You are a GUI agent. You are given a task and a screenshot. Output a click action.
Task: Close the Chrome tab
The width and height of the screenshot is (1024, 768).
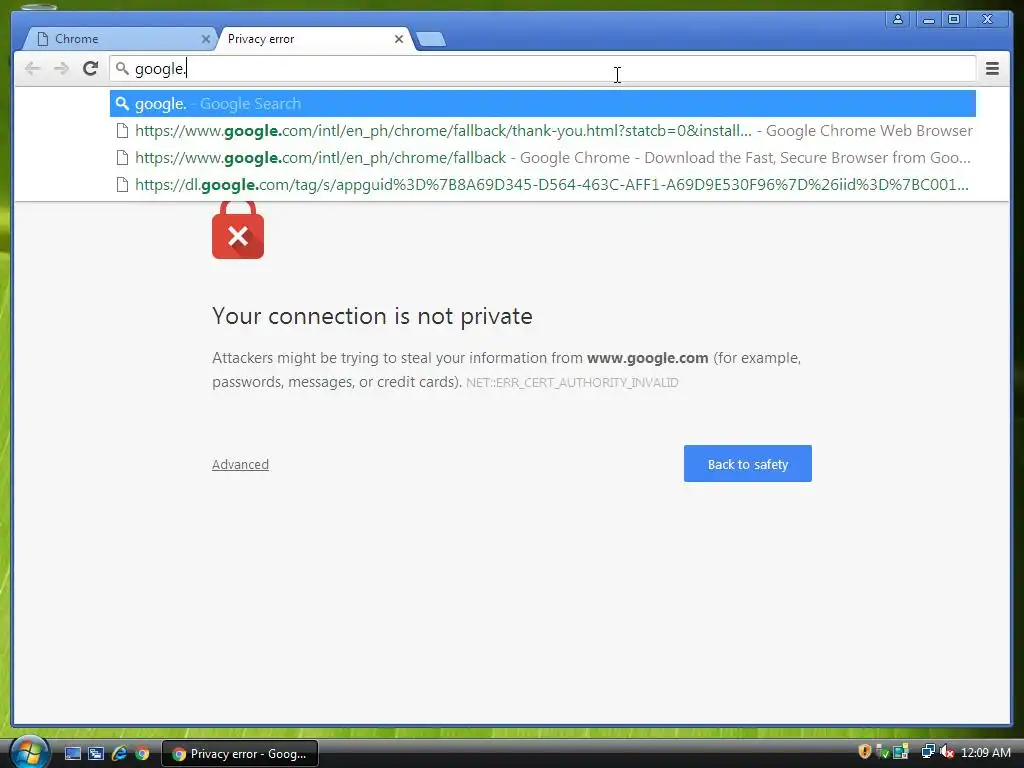pos(205,39)
